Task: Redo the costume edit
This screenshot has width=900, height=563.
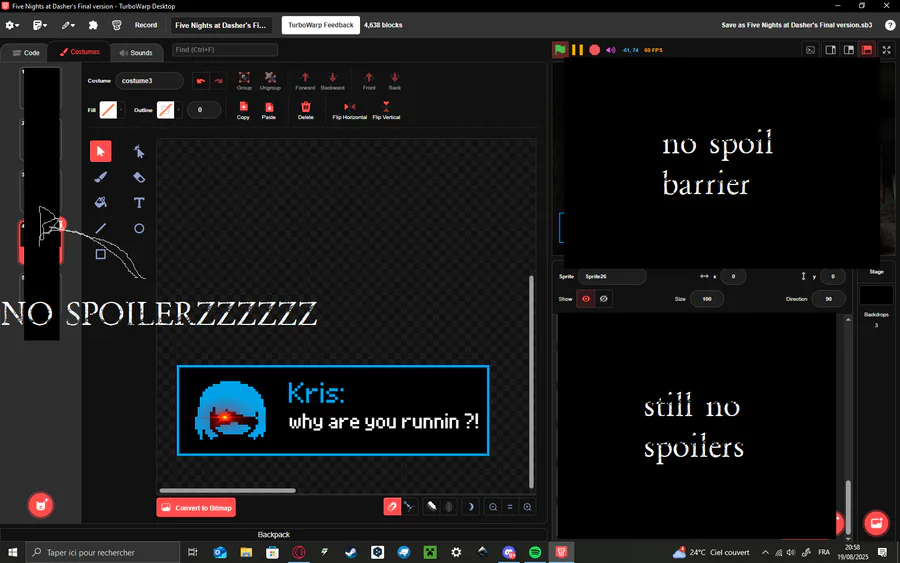Action: (x=218, y=81)
